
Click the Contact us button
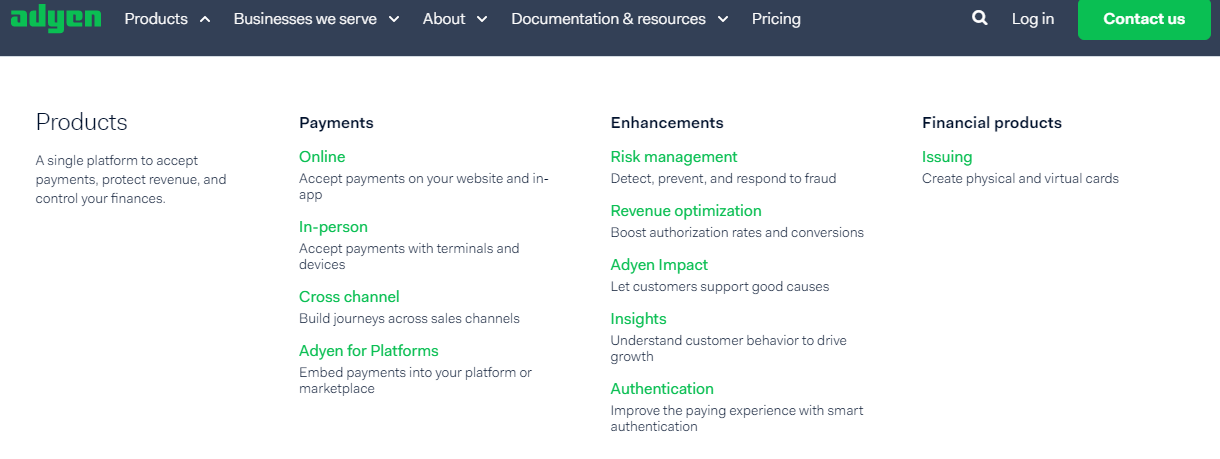pos(1144,19)
